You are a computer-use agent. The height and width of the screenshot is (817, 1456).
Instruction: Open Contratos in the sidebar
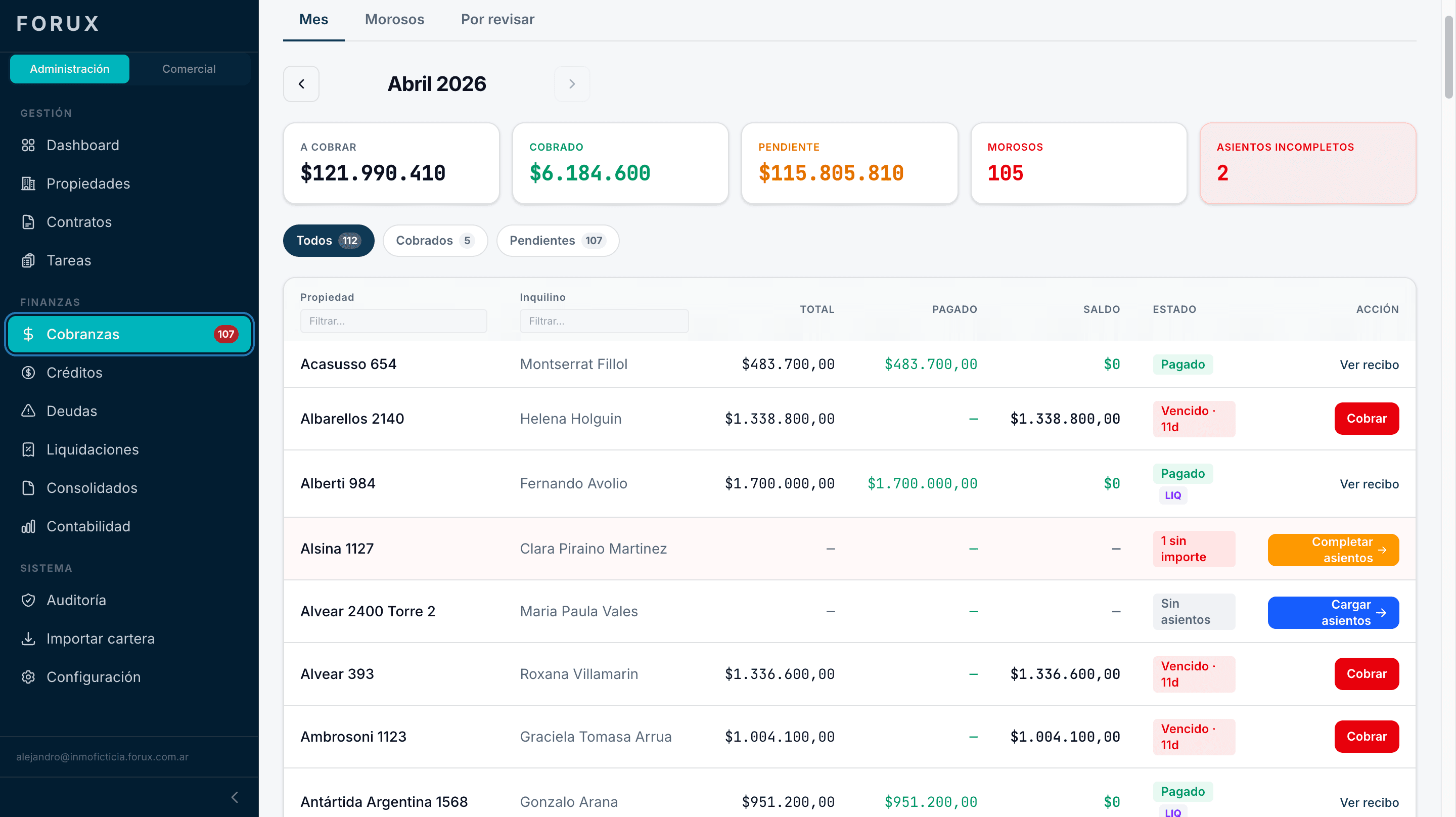[x=129, y=222]
